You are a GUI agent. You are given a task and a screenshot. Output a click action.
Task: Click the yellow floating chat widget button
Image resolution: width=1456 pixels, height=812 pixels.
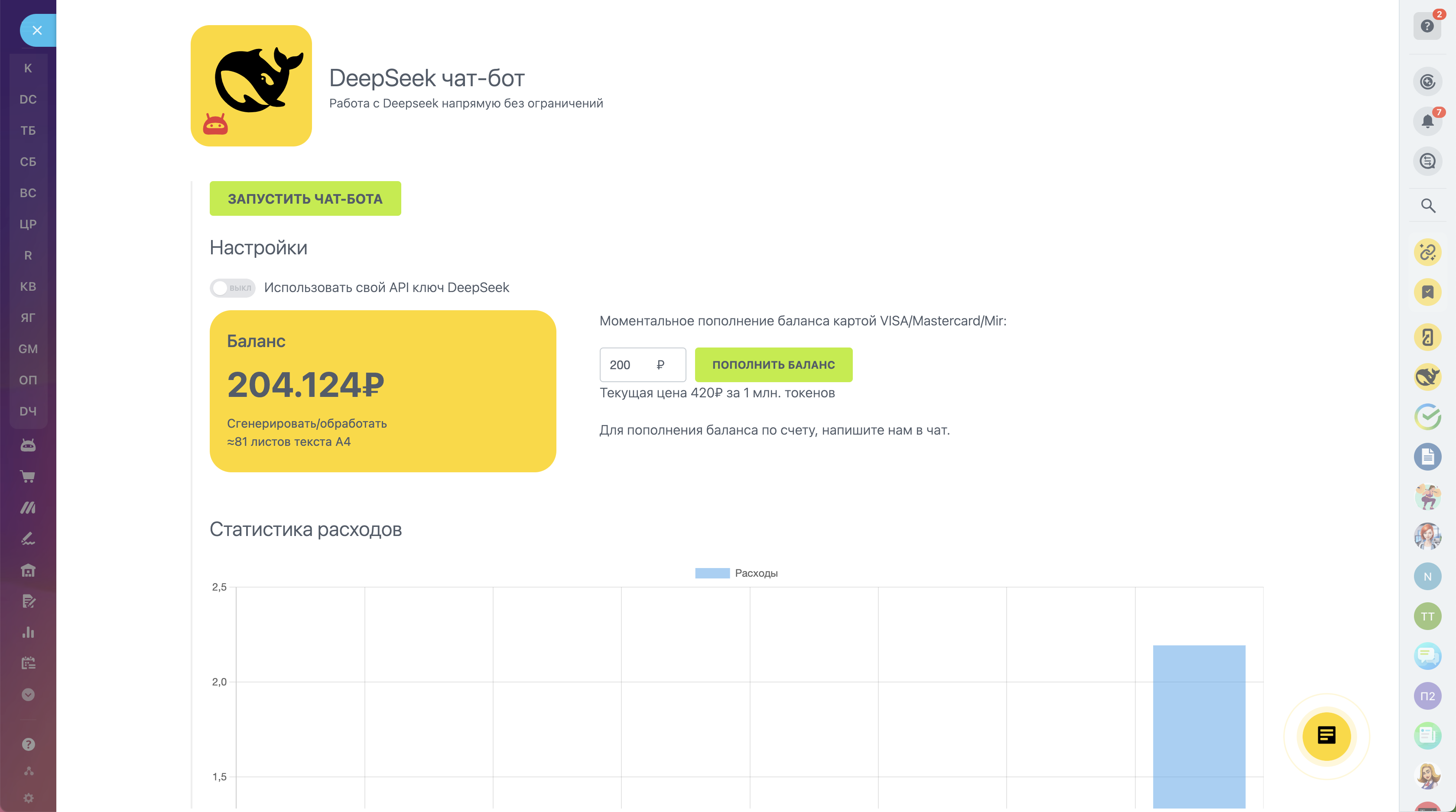1326,736
